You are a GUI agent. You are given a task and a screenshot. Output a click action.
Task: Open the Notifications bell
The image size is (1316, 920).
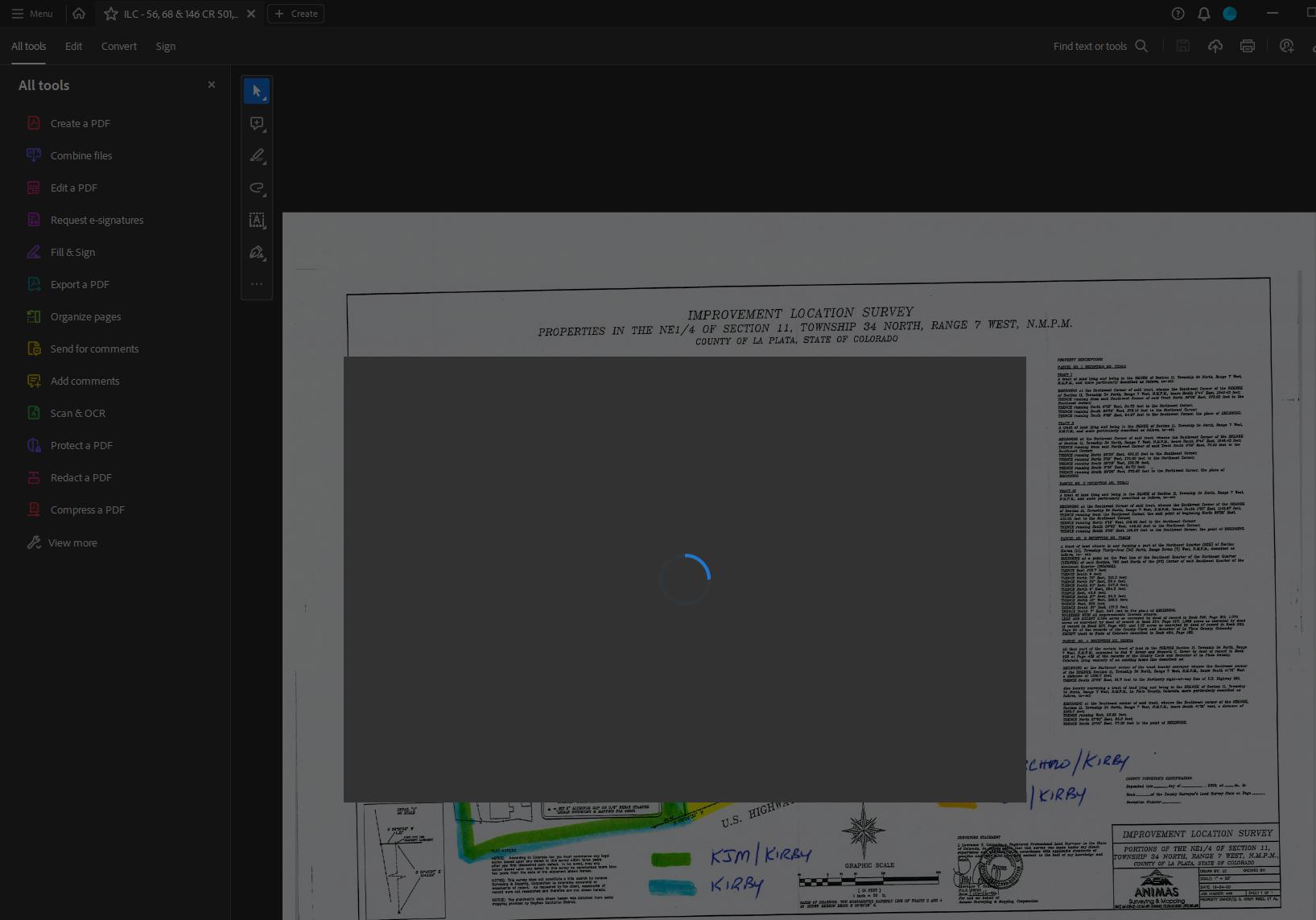pyautogui.click(x=1203, y=14)
